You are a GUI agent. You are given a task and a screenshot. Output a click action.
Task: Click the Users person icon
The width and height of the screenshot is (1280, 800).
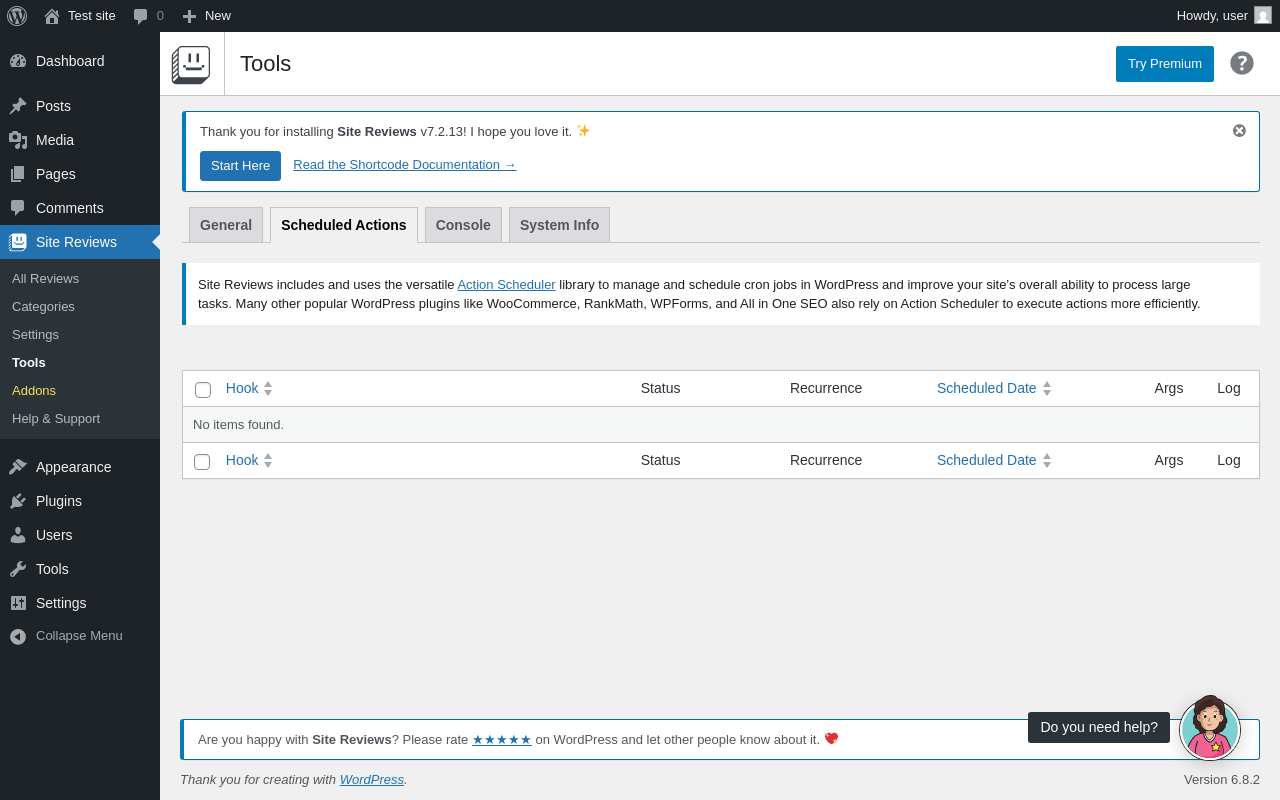click(x=18, y=535)
